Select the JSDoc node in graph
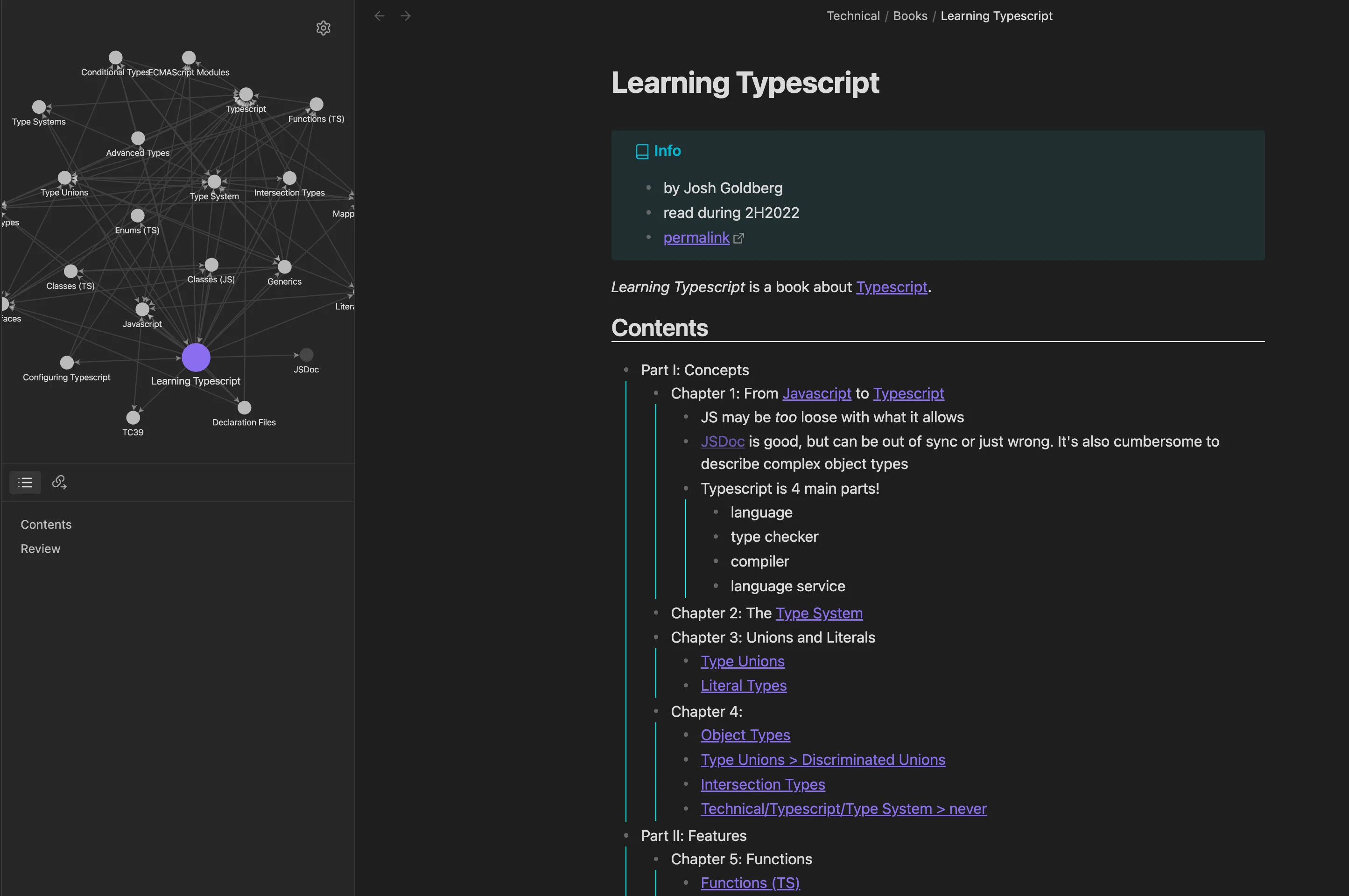This screenshot has height=896, width=1349. [306, 355]
